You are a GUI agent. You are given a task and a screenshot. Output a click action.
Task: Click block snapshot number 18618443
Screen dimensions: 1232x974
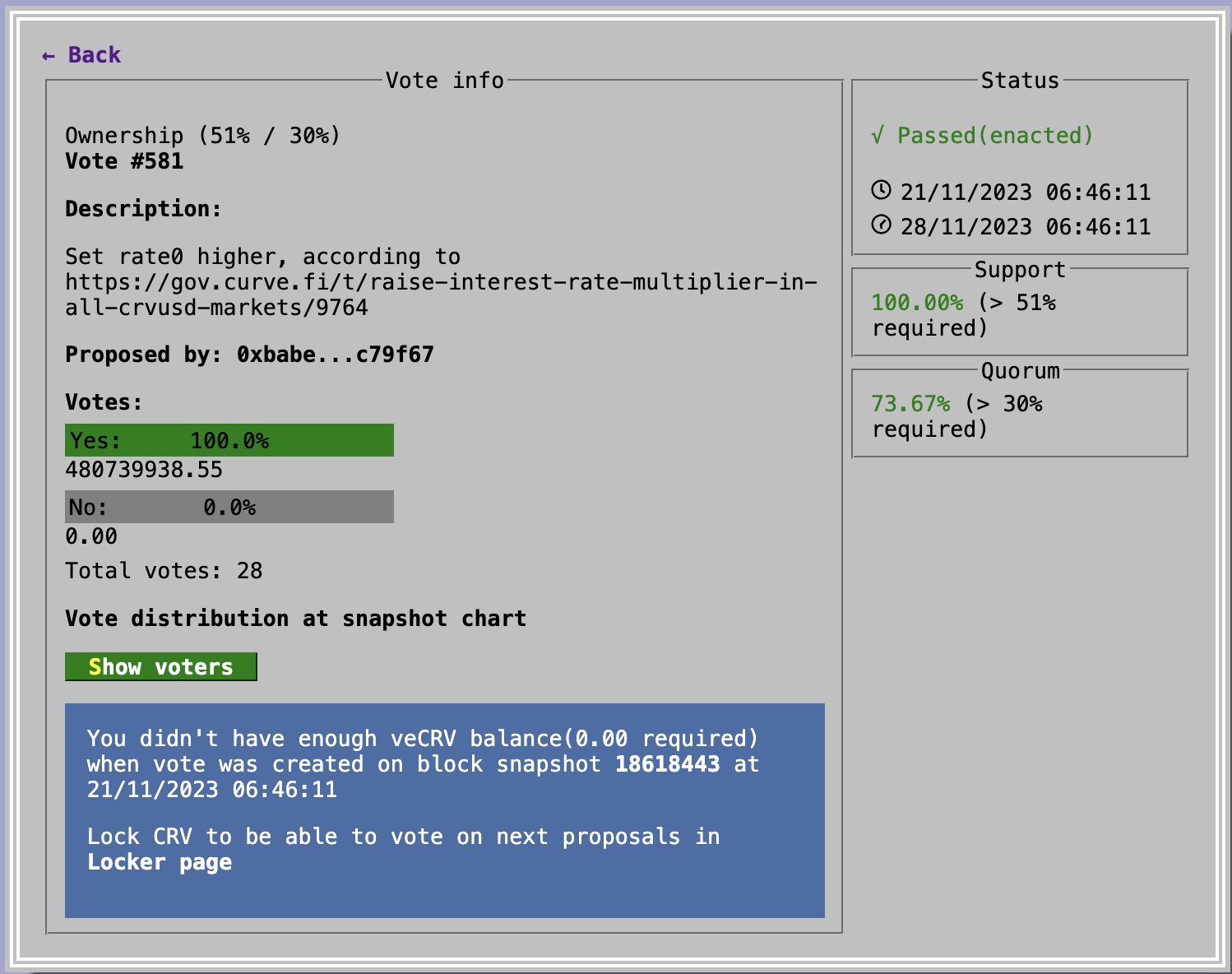click(667, 764)
